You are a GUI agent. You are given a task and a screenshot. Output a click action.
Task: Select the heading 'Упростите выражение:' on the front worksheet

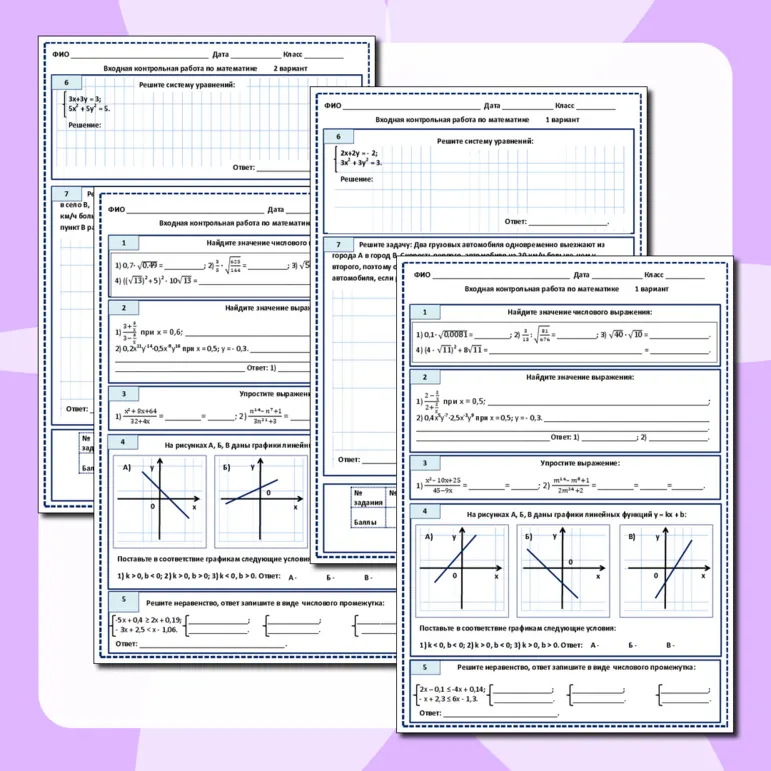click(580, 463)
